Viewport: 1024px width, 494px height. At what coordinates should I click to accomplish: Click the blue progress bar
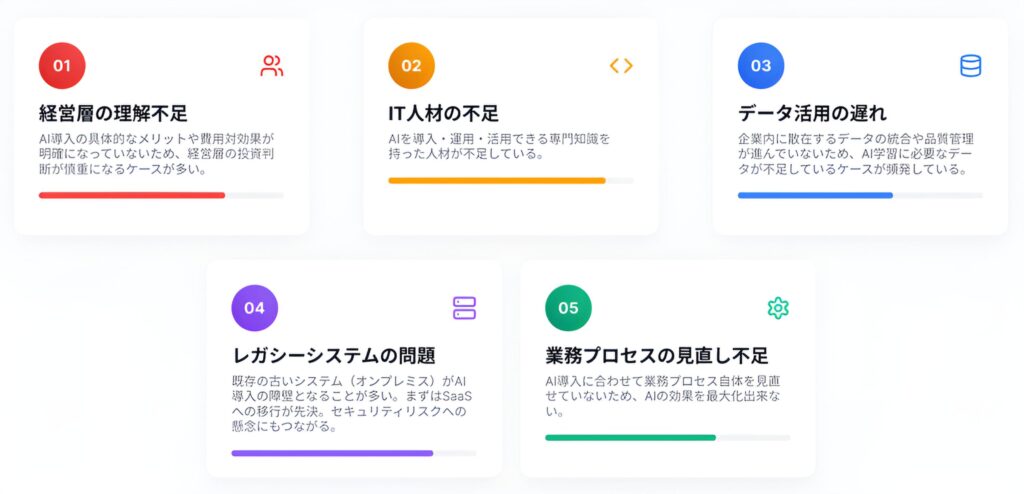tap(815, 195)
